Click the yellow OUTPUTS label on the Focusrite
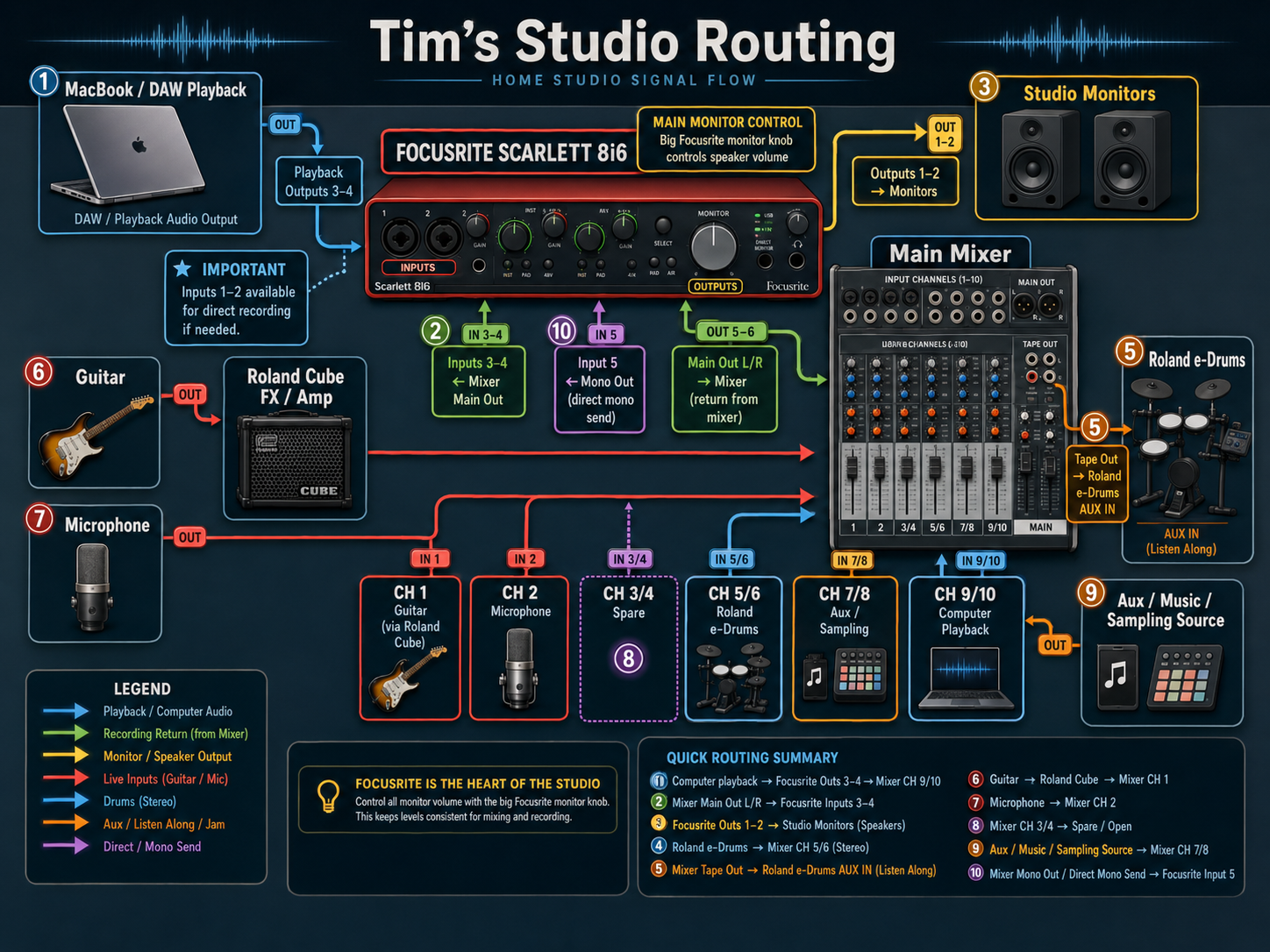Viewport: 1270px width, 952px height. (716, 286)
